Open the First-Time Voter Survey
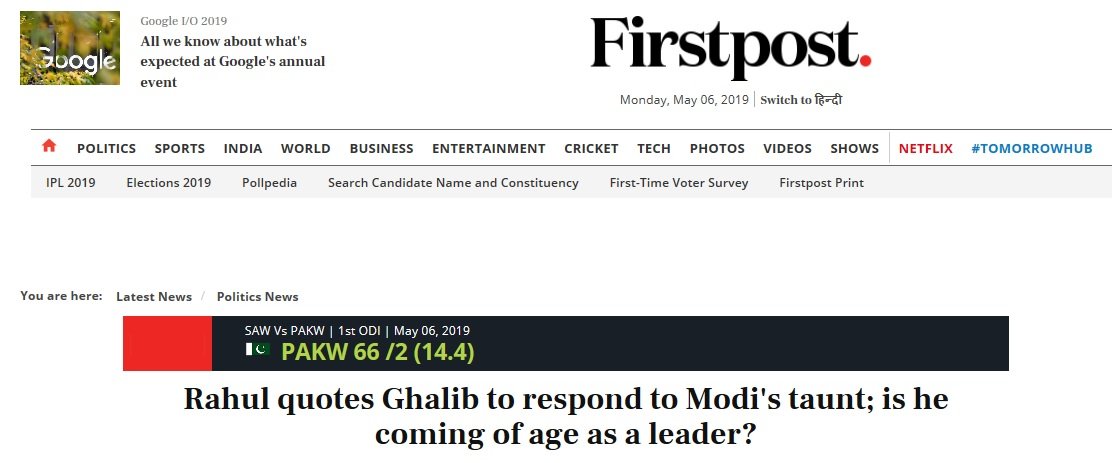Screen dimensions: 1112x463 point(679,183)
